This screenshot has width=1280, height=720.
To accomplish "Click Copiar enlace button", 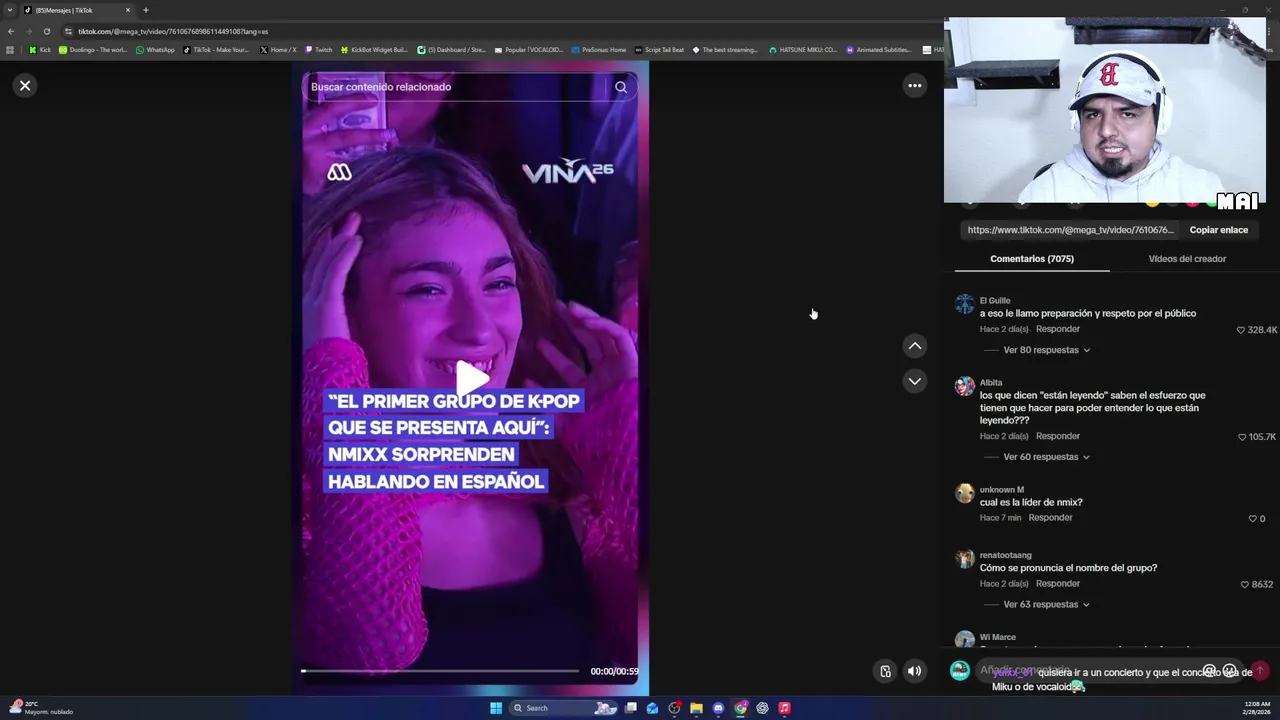I will (x=1218, y=230).
